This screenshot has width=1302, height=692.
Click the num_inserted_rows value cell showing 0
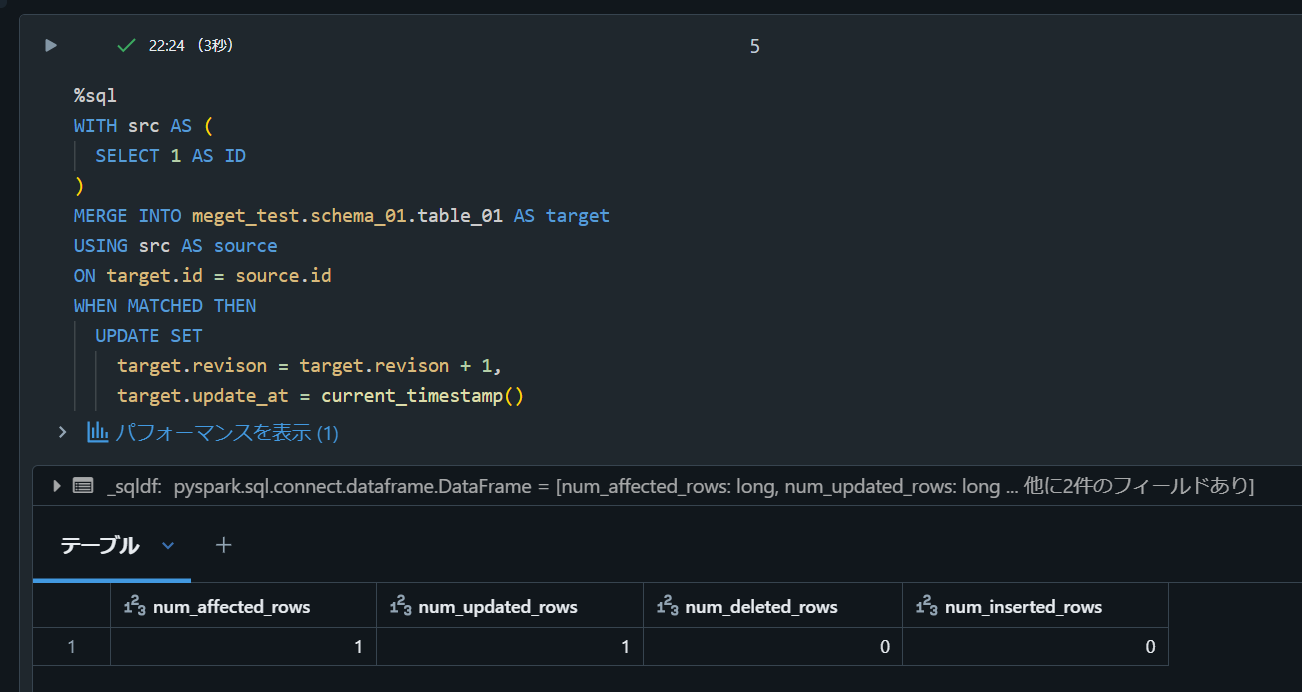tap(1034, 647)
